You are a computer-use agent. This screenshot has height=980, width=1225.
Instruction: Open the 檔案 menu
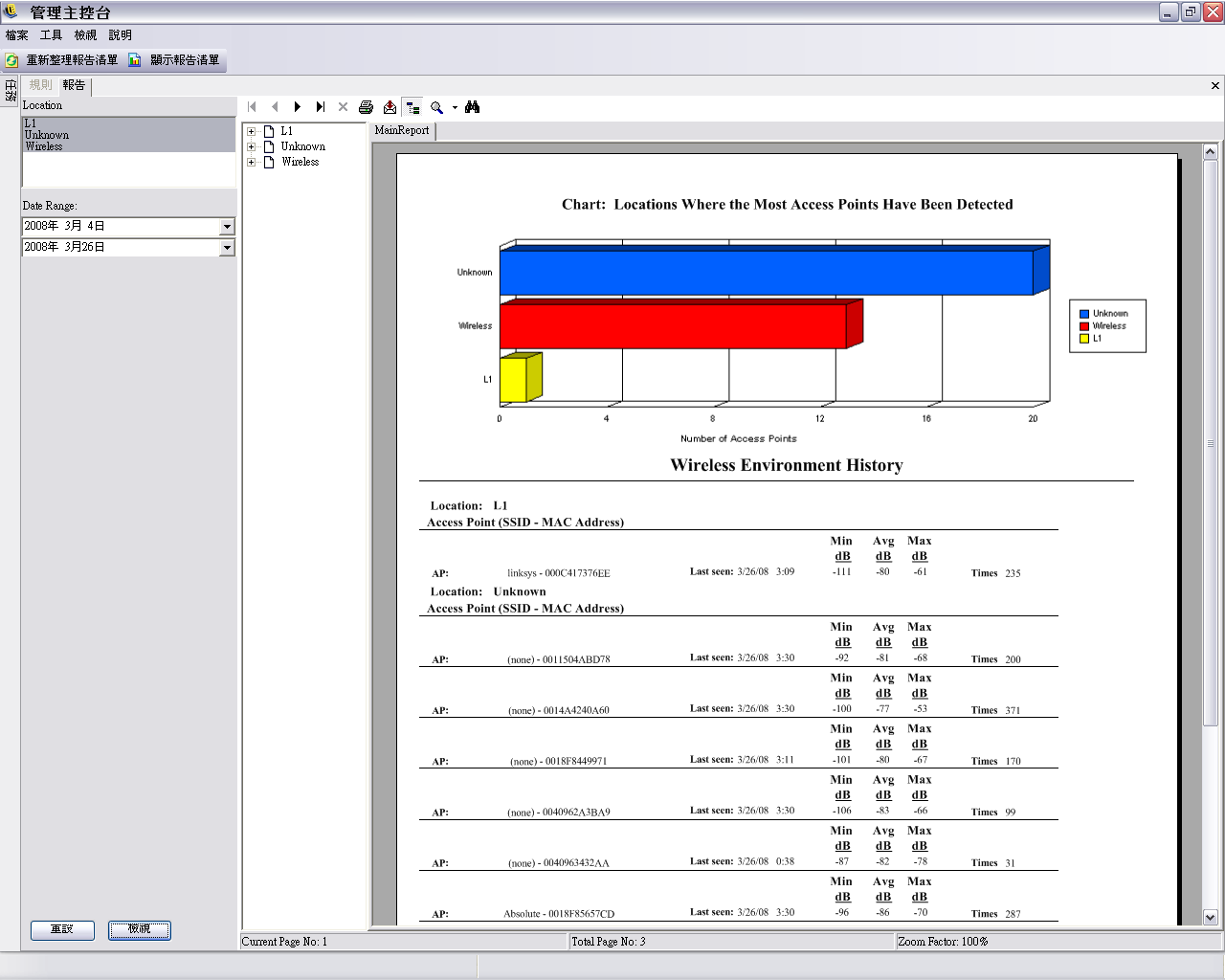[17, 35]
